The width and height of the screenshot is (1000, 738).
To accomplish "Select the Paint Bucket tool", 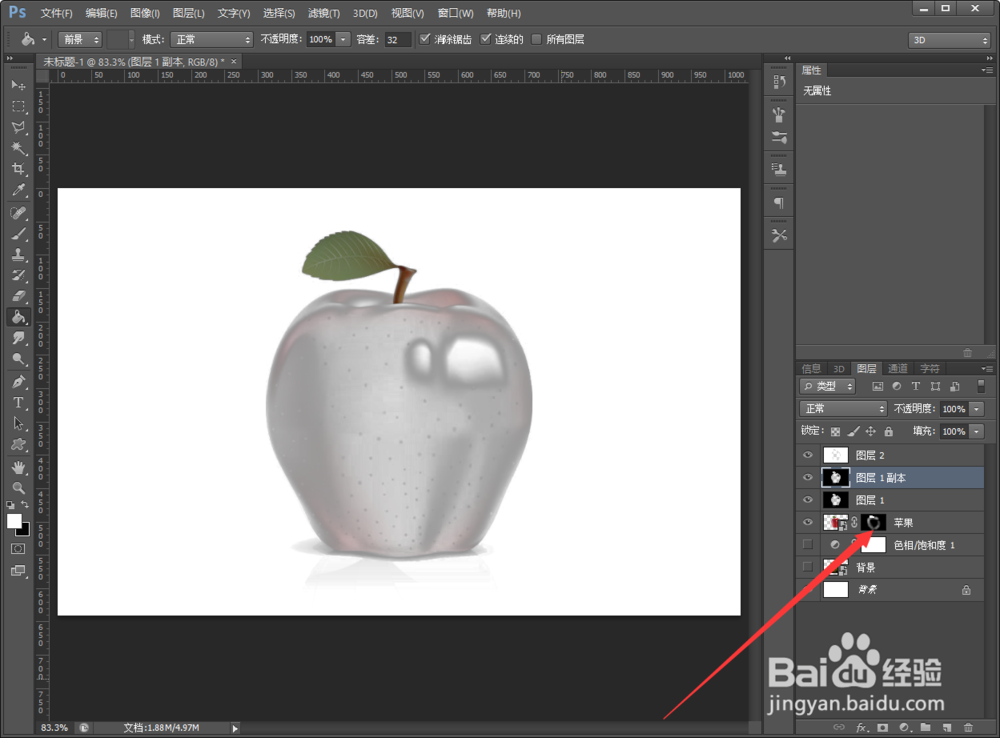I will coord(18,317).
